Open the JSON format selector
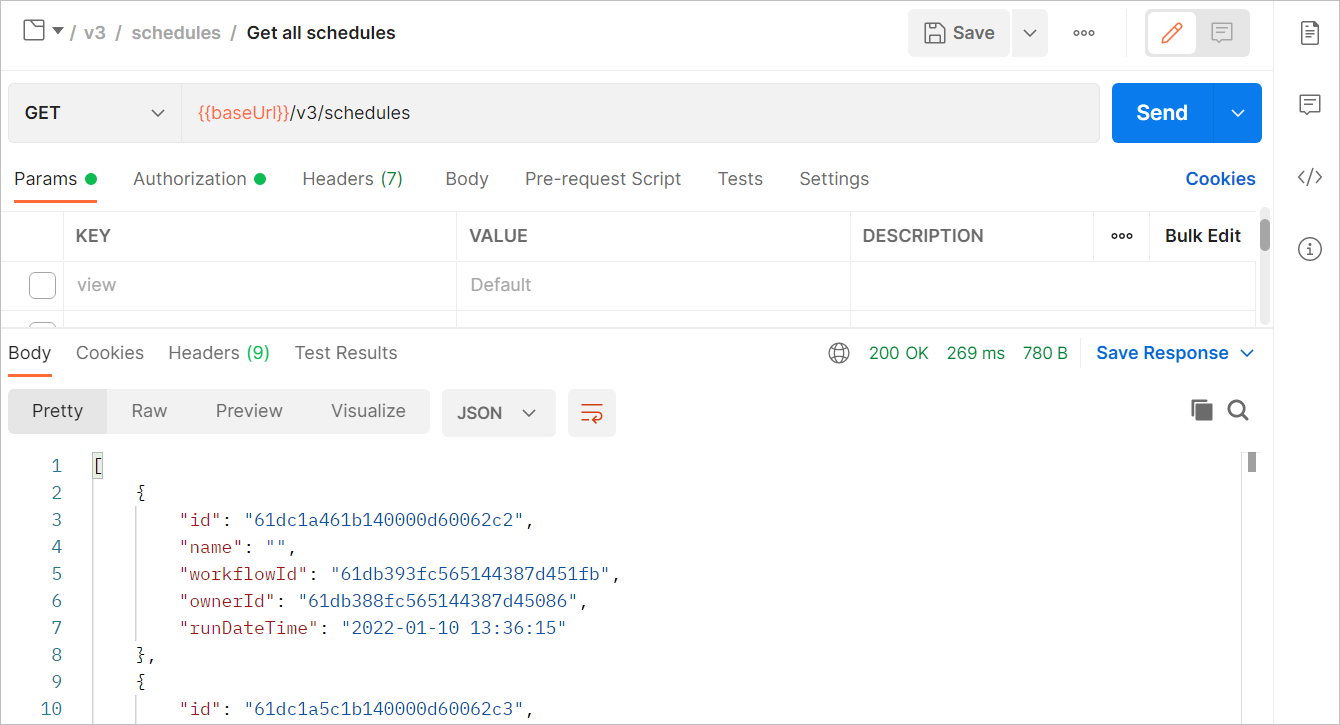Image resolution: width=1340 pixels, height=725 pixels. (x=498, y=412)
